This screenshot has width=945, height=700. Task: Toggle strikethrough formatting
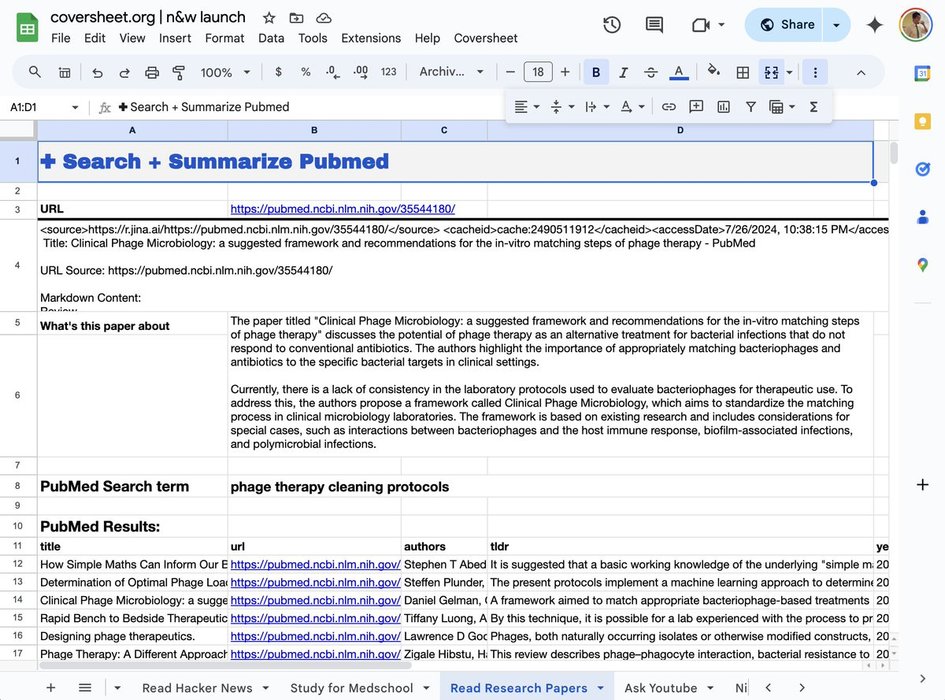click(651, 72)
